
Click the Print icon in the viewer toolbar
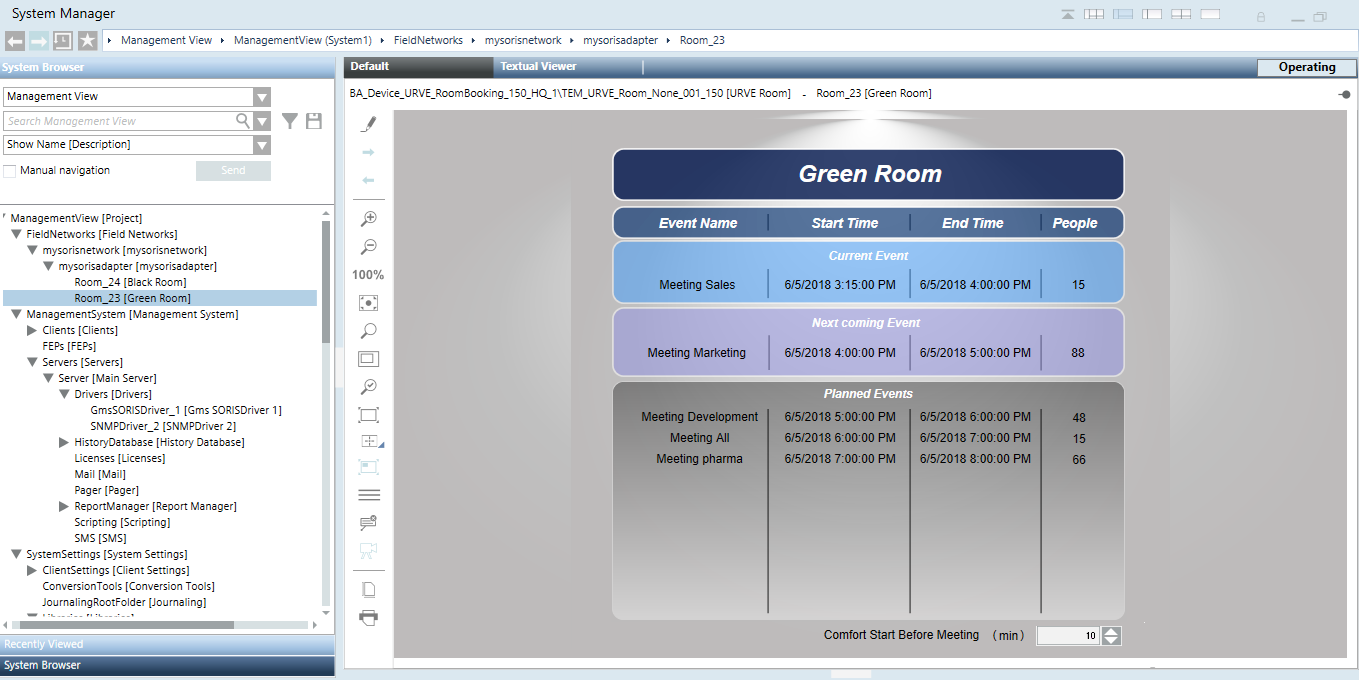pyautogui.click(x=368, y=618)
